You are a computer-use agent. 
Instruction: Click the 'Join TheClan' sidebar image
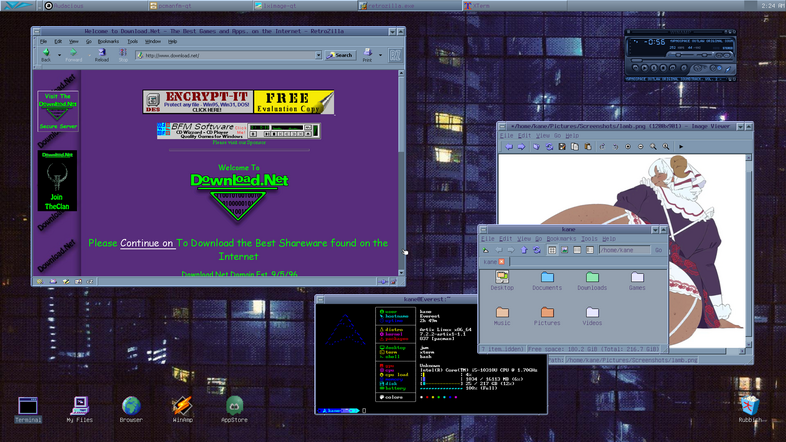[57, 180]
